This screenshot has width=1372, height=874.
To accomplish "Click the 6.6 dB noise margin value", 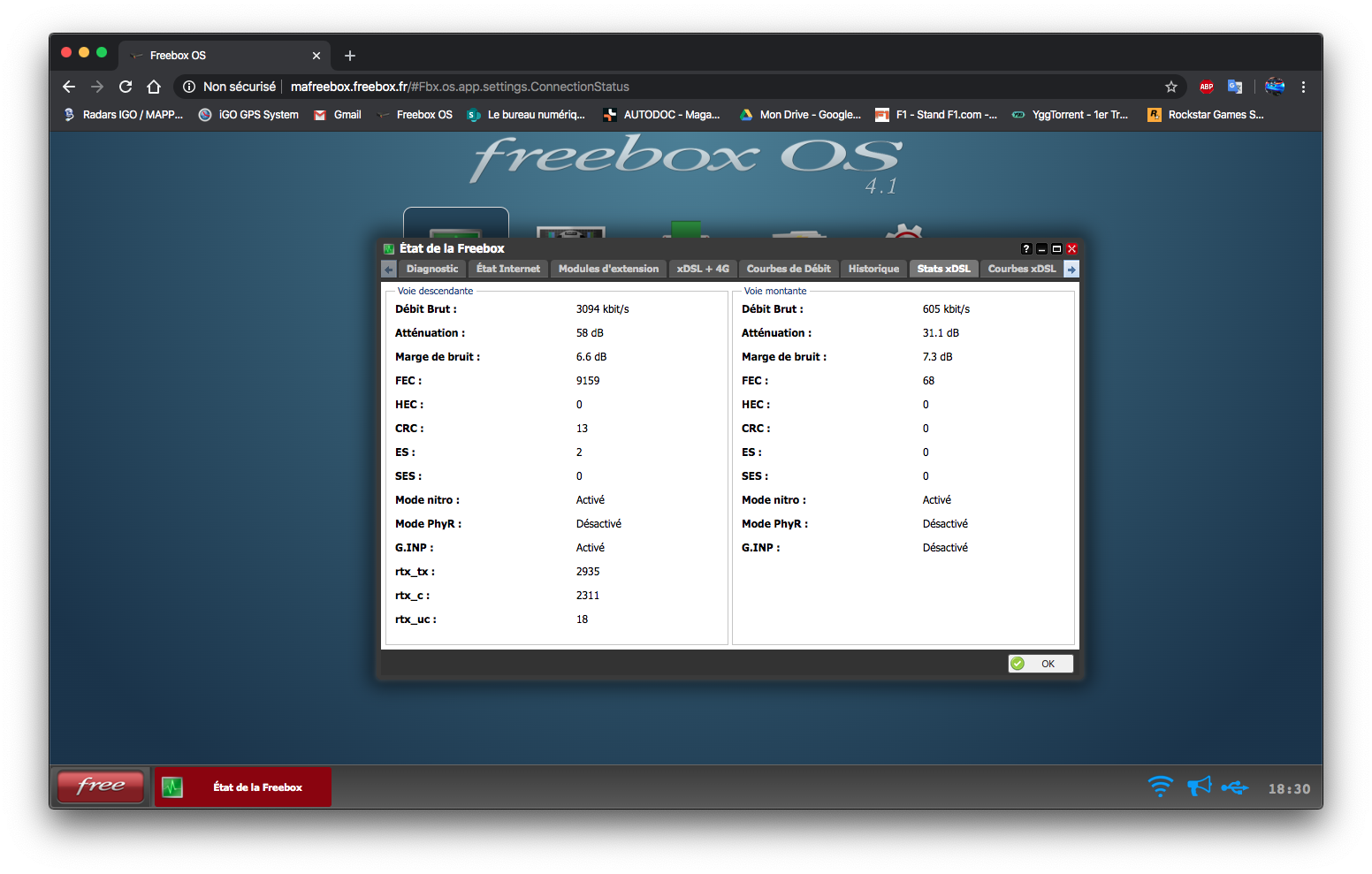I will [x=591, y=357].
